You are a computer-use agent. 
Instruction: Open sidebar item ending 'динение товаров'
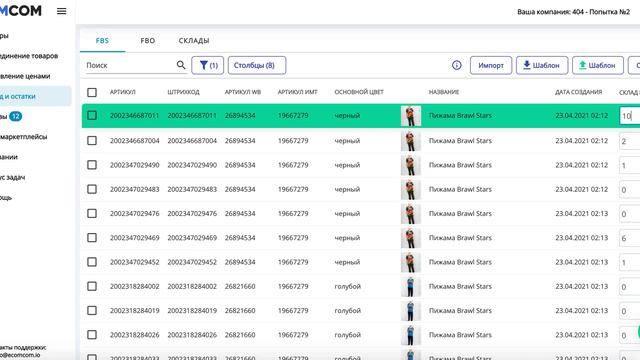[29, 56]
